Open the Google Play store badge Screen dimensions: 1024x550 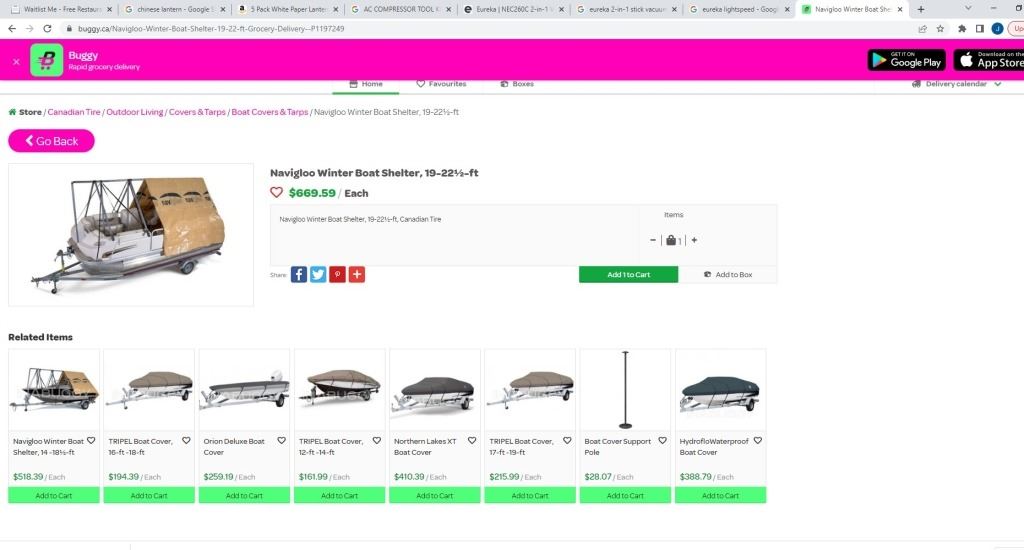906,60
